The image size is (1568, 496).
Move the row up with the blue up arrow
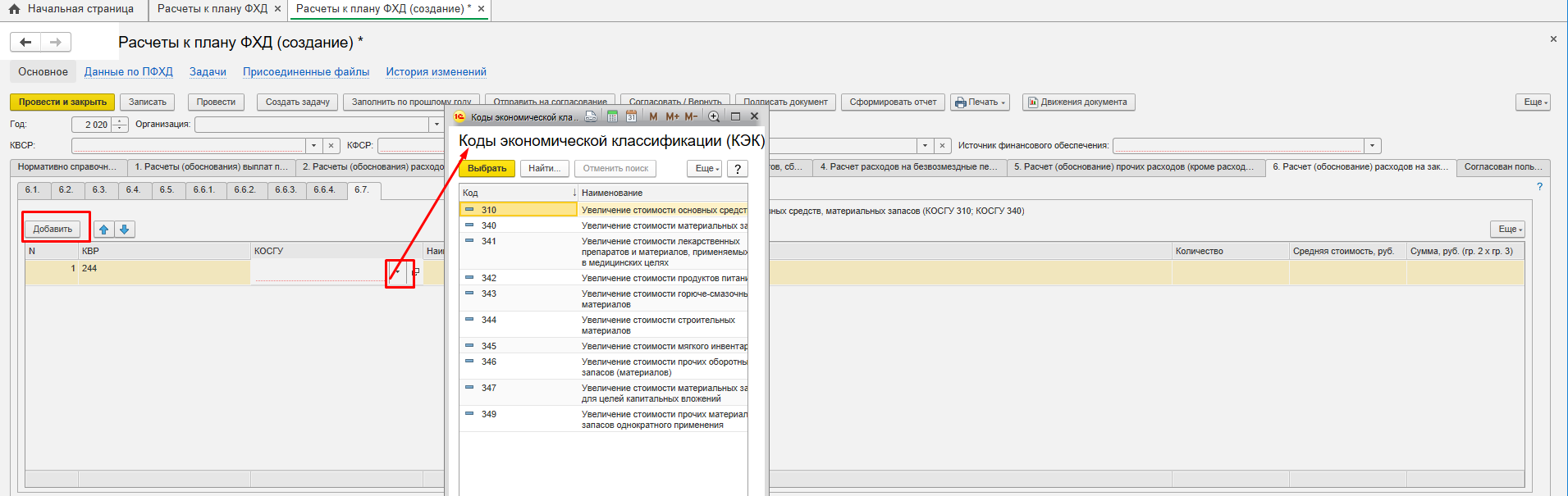(x=104, y=230)
